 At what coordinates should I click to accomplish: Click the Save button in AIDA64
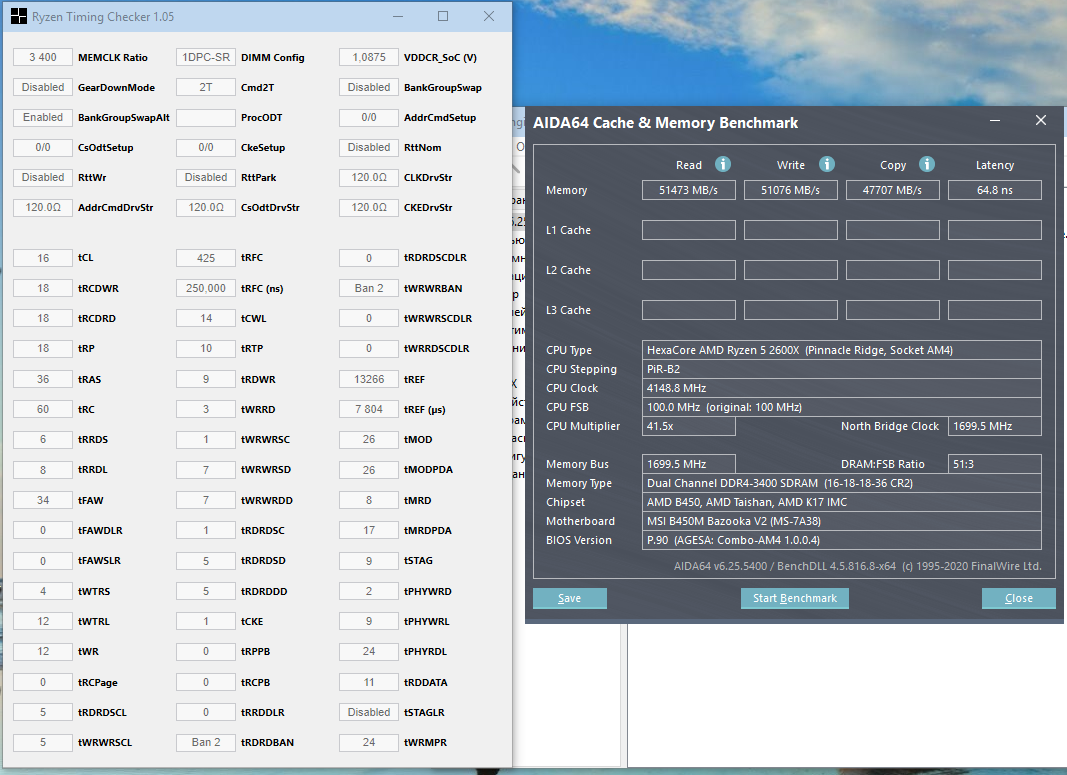570,598
